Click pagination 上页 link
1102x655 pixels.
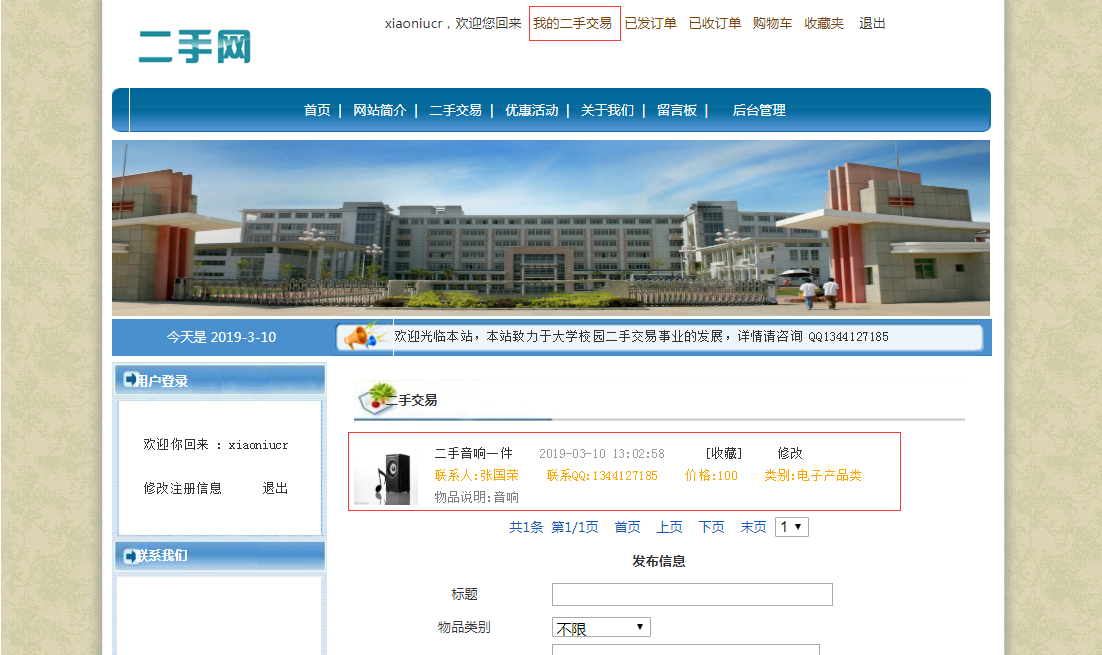point(670,527)
